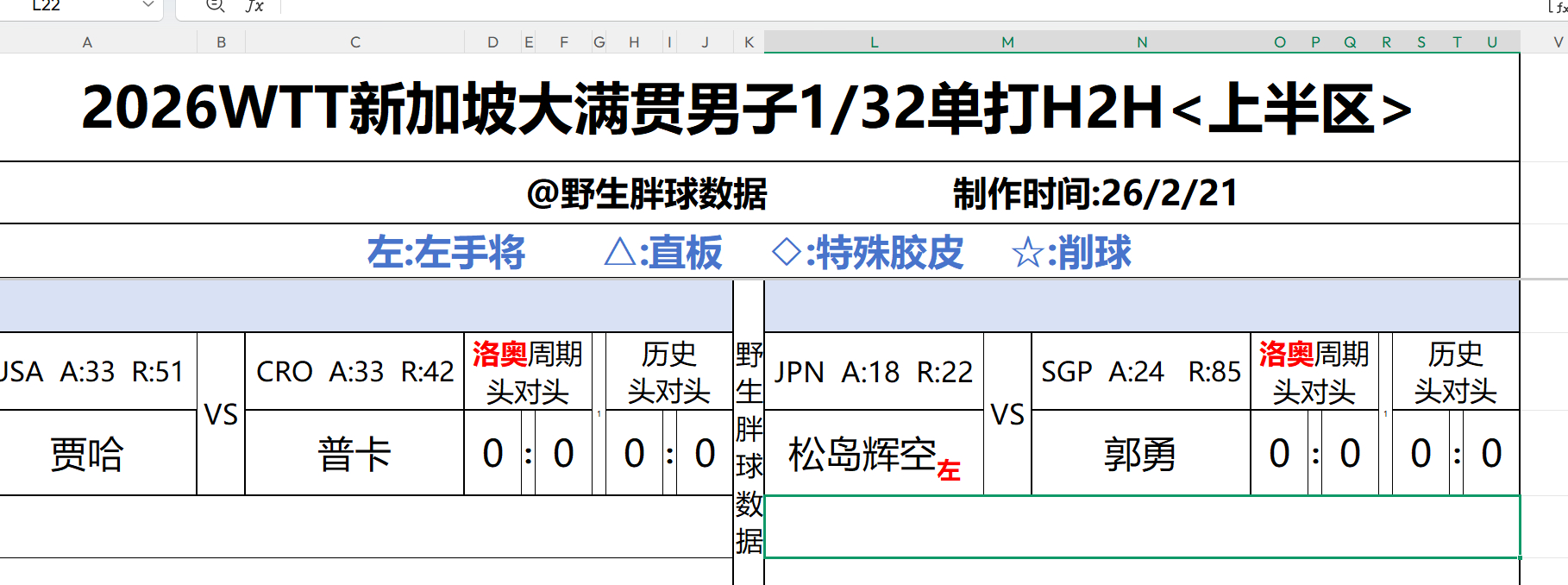Click 历史头对头 header right of SGP match

(1456, 372)
